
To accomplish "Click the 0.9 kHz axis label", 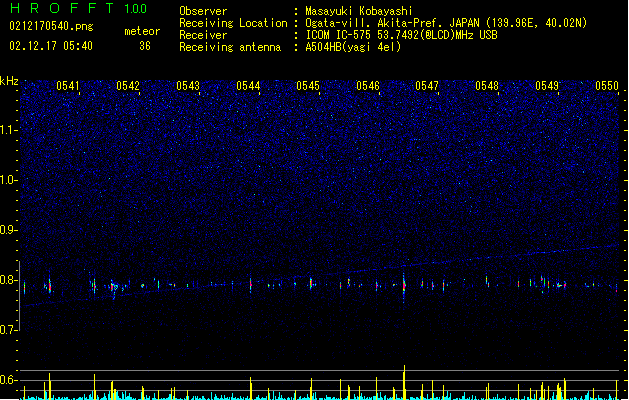I will [x=8, y=230].
